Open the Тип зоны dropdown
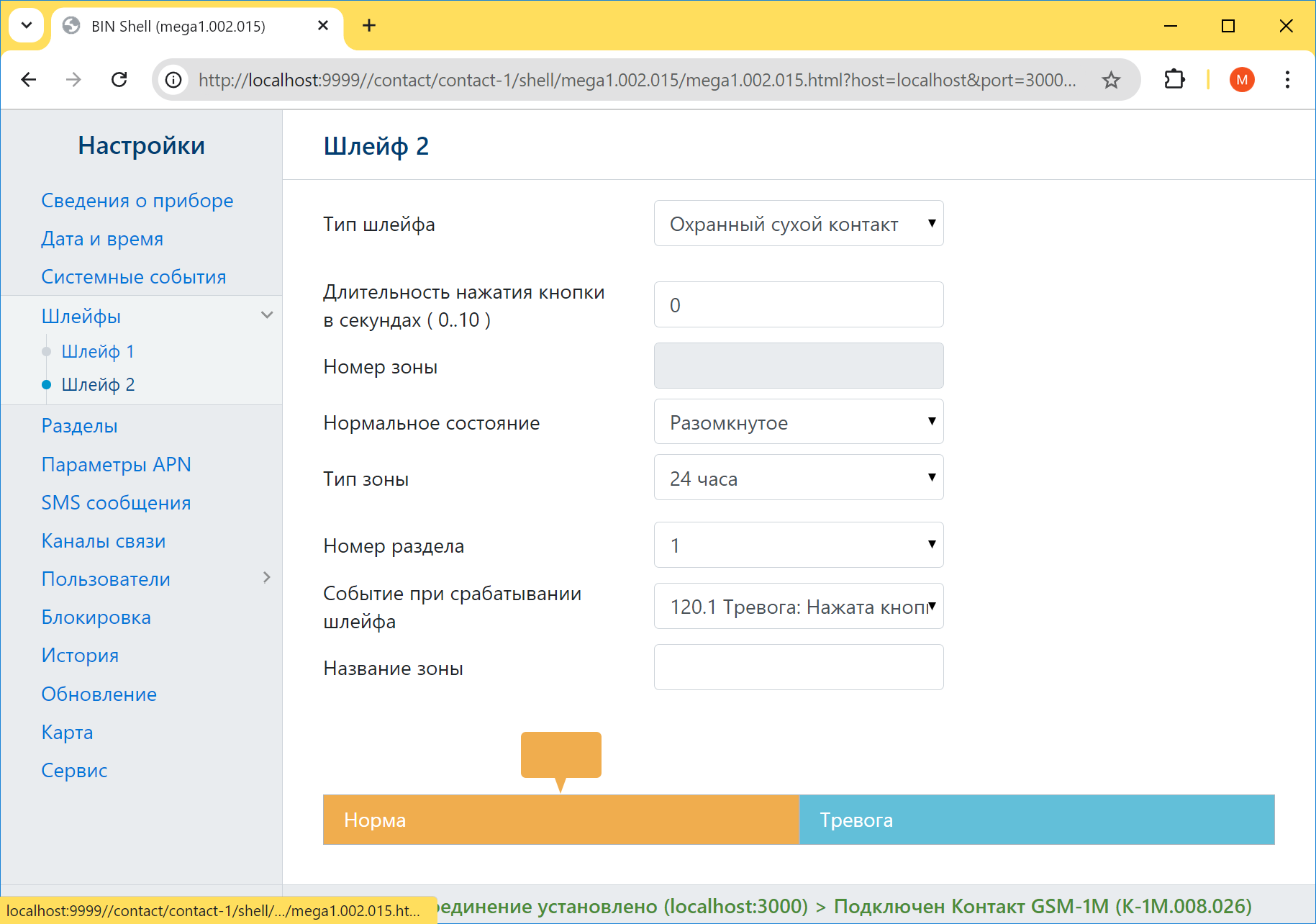This screenshot has height=924, width=1316. coord(798,478)
